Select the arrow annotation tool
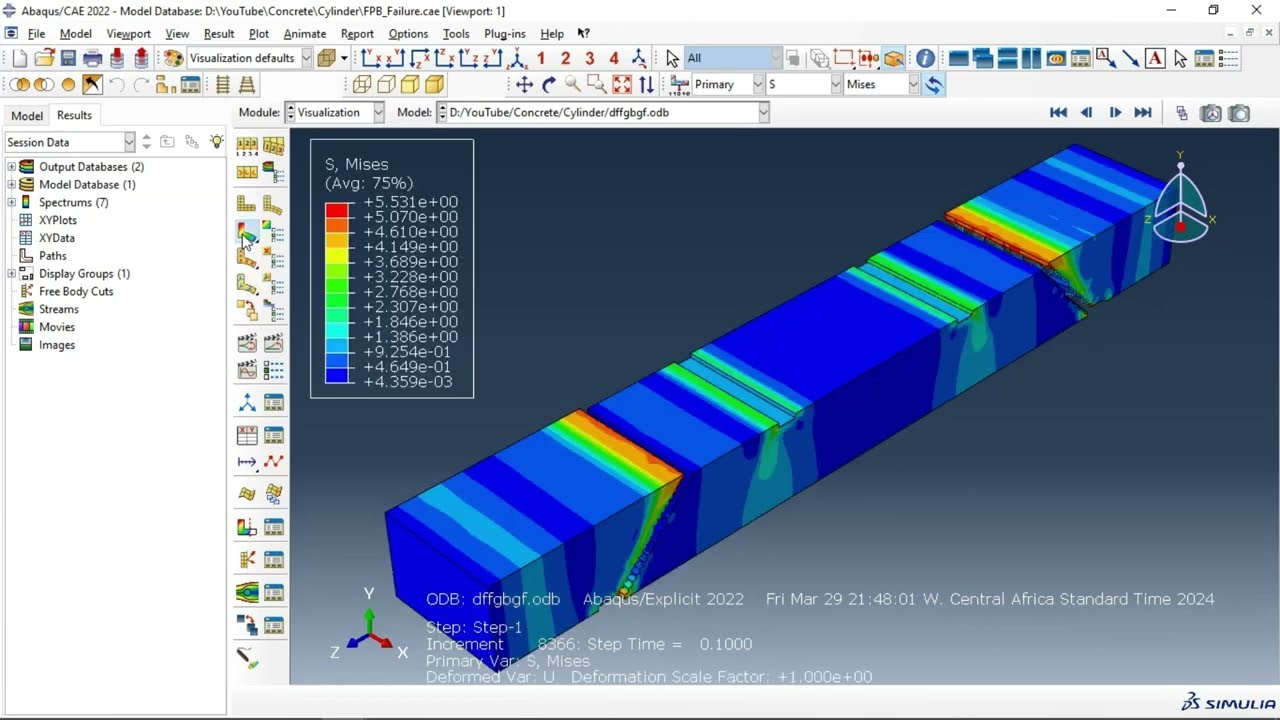The width and height of the screenshot is (1280, 720). pyautogui.click(x=1131, y=58)
